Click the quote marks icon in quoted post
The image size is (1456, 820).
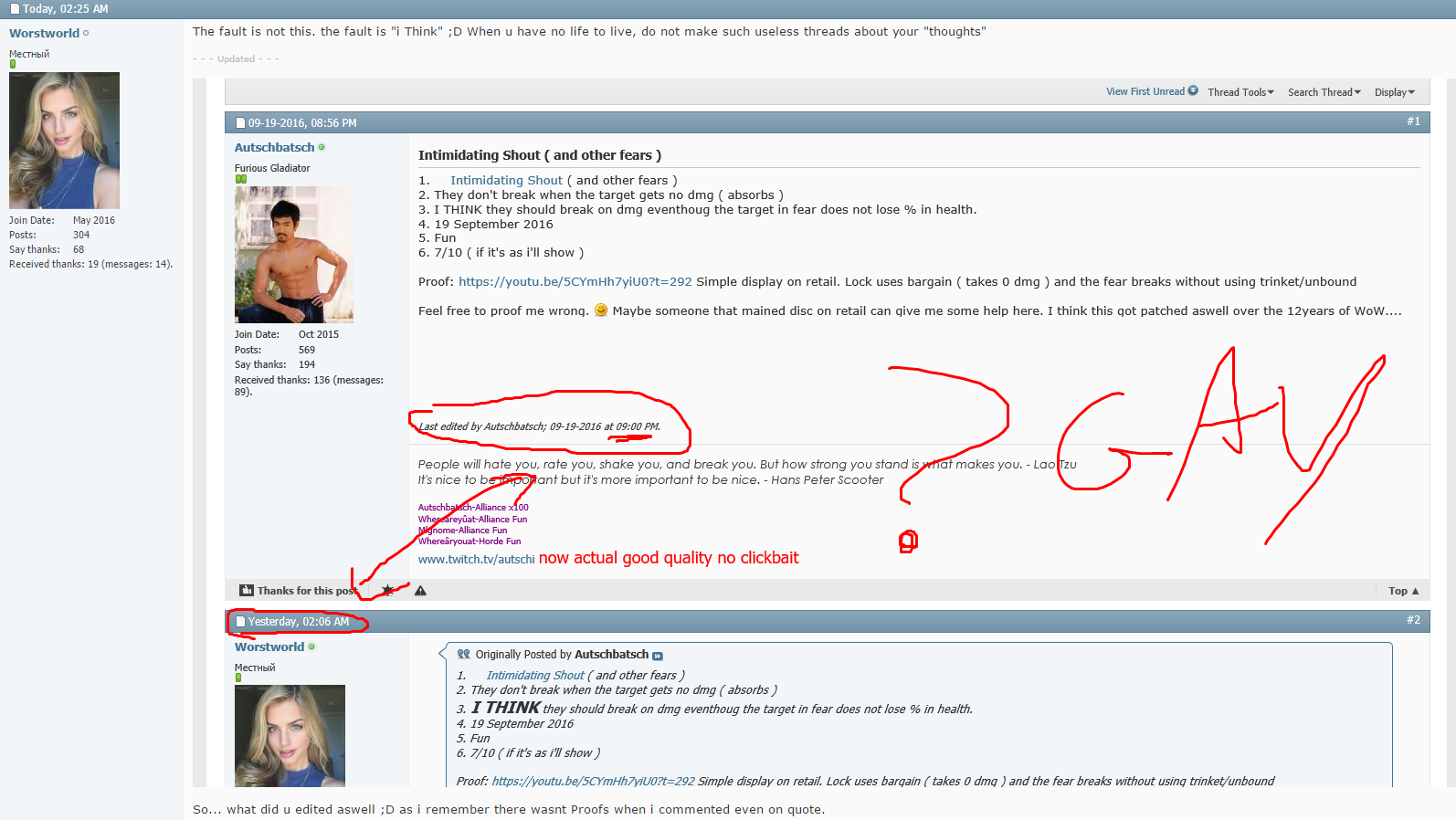point(464,655)
